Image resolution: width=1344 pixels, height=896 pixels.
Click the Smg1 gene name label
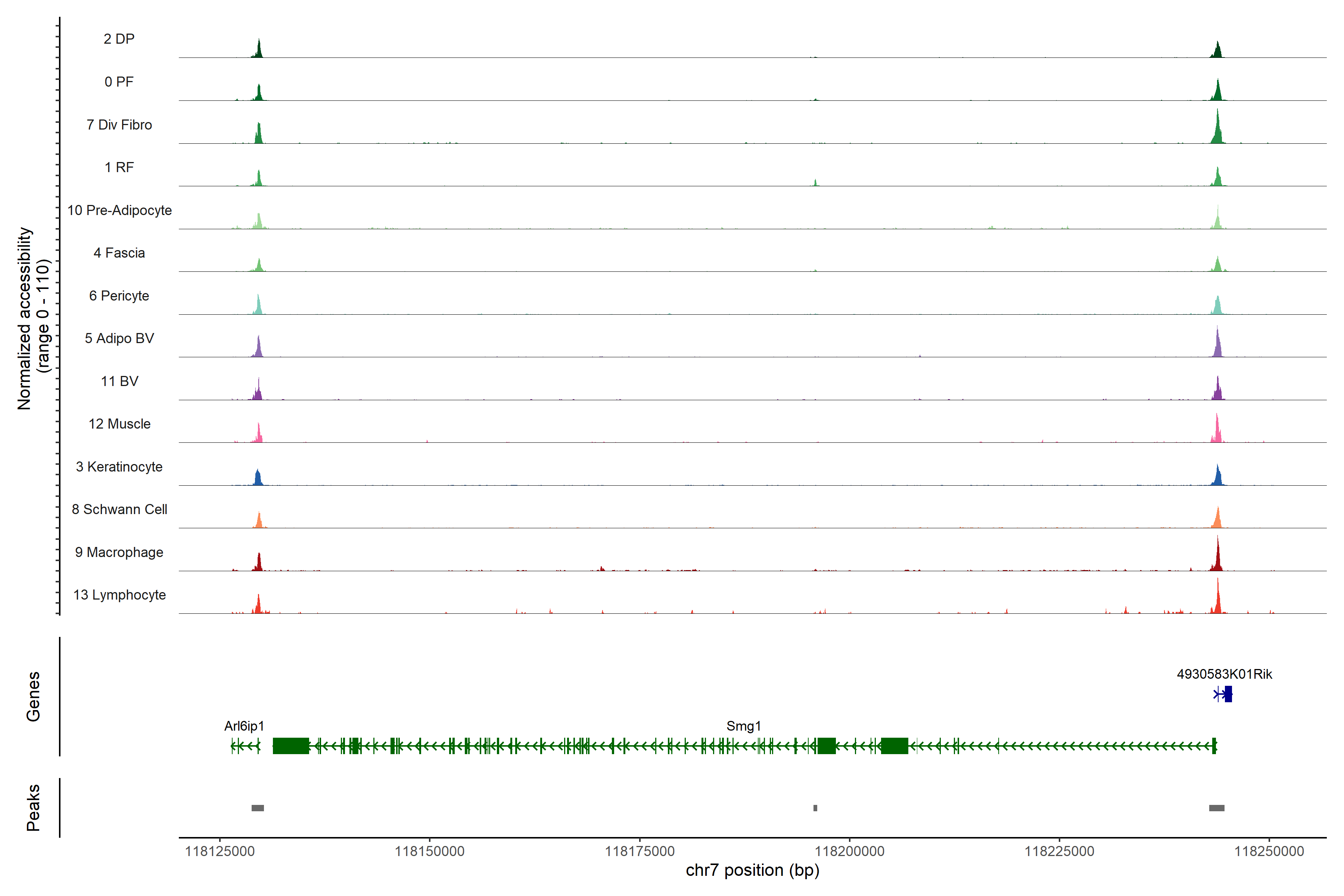tap(743, 726)
